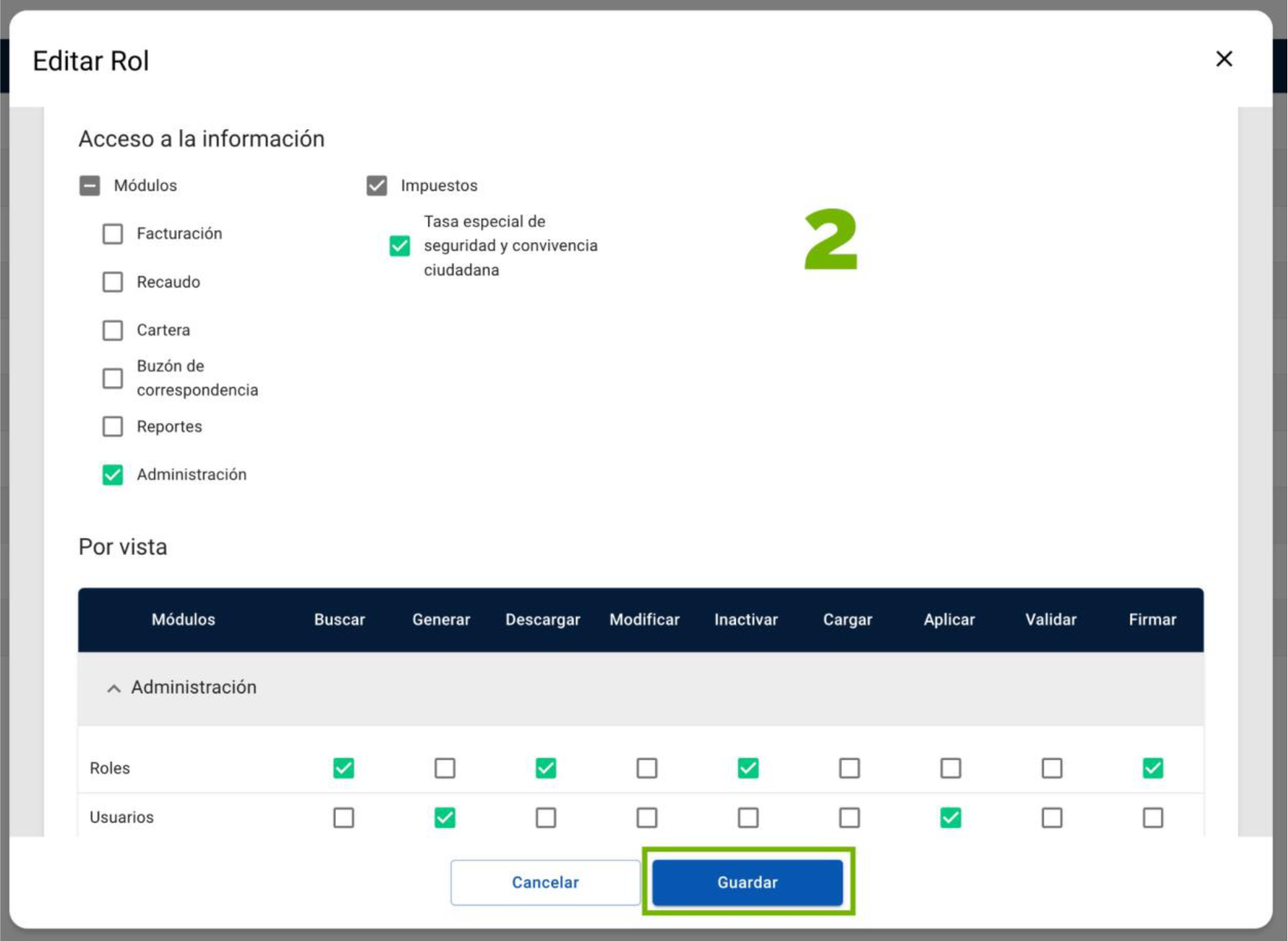Uncheck Firmar for Roles row
This screenshot has height=941, width=1288.
coord(1153,768)
